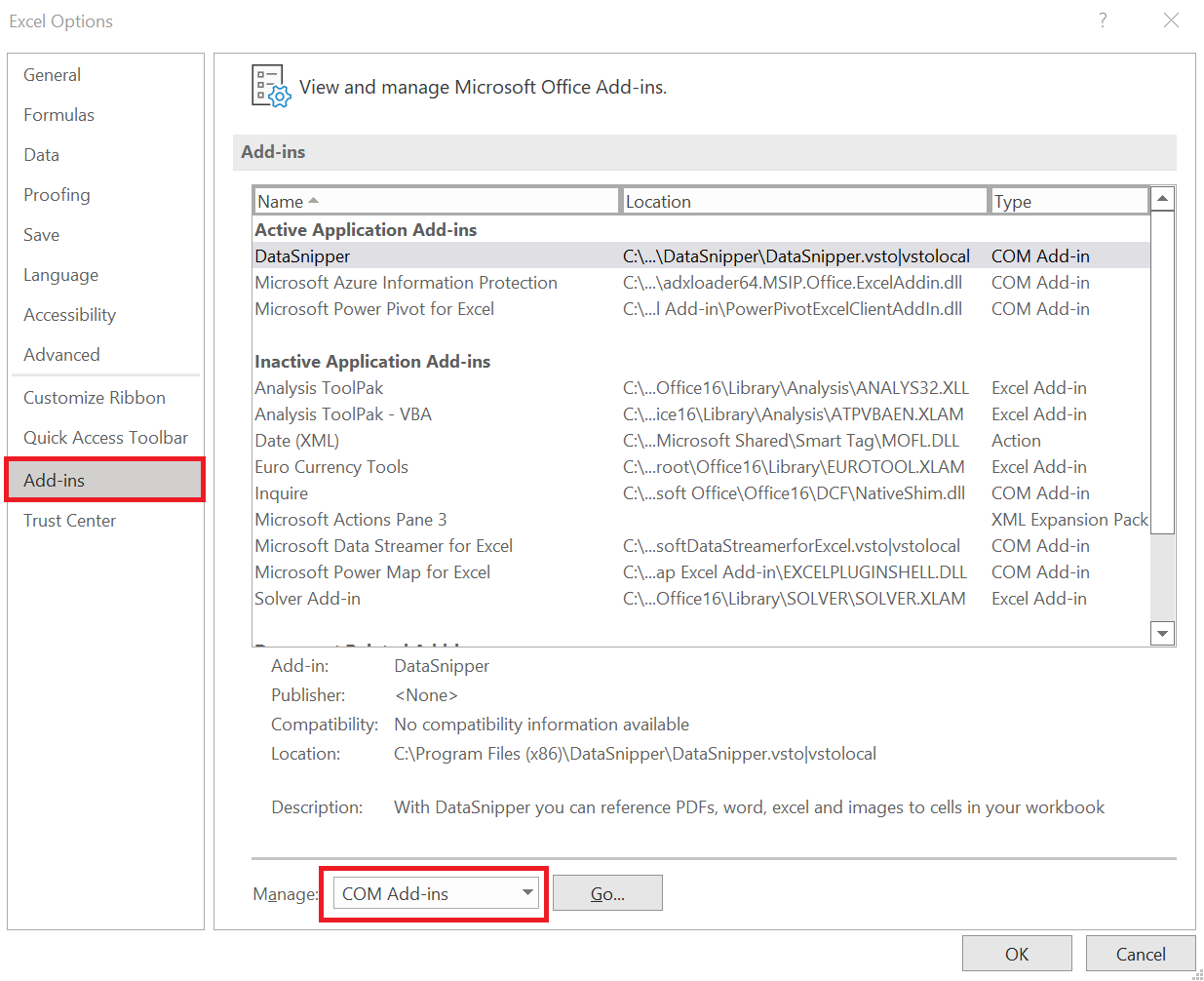Select the Solver Add-in row
Screen dimensions: 1204x981
[x=701, y=598]
